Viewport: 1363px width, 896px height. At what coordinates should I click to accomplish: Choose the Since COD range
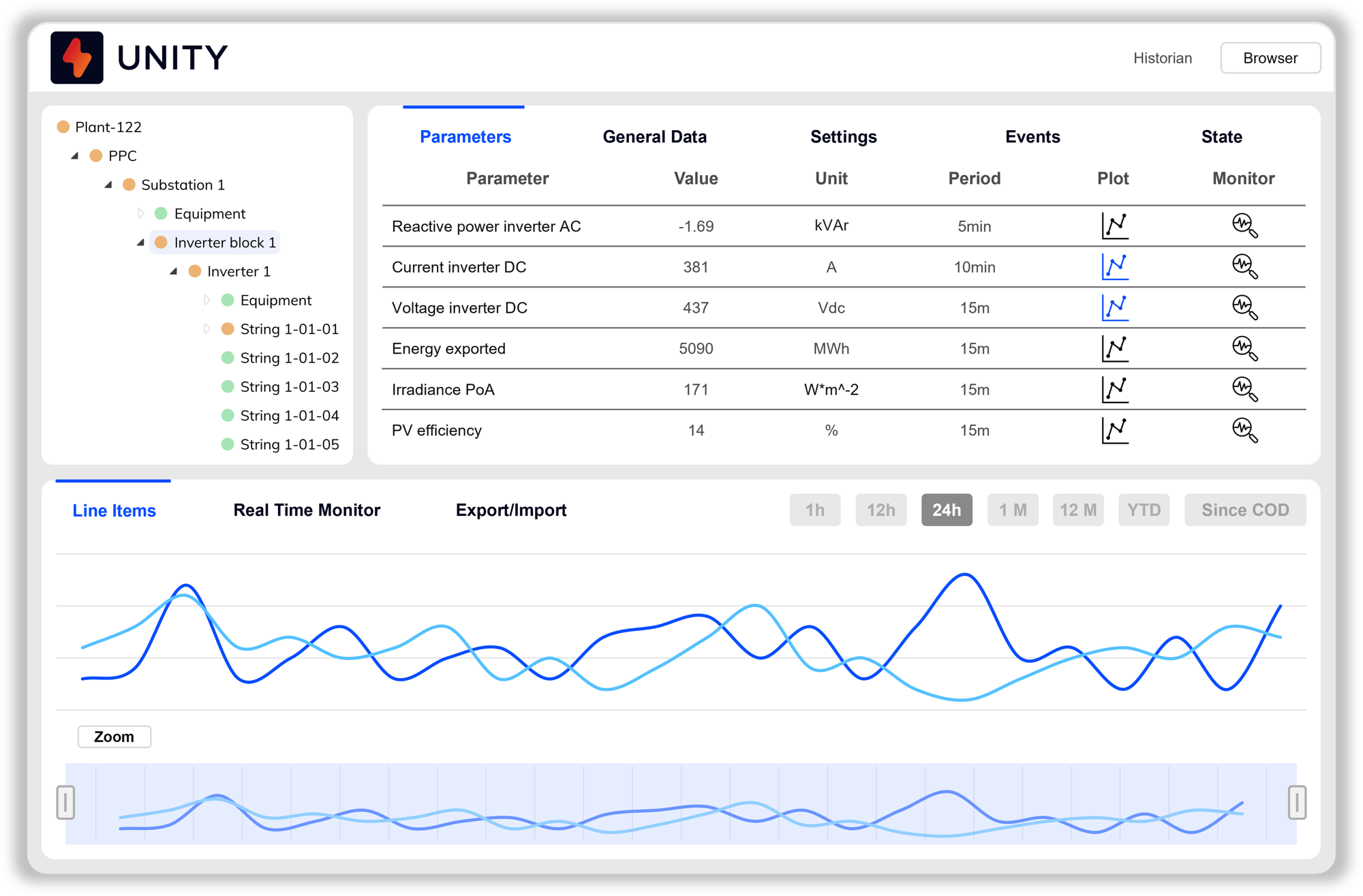point(1244,510)
